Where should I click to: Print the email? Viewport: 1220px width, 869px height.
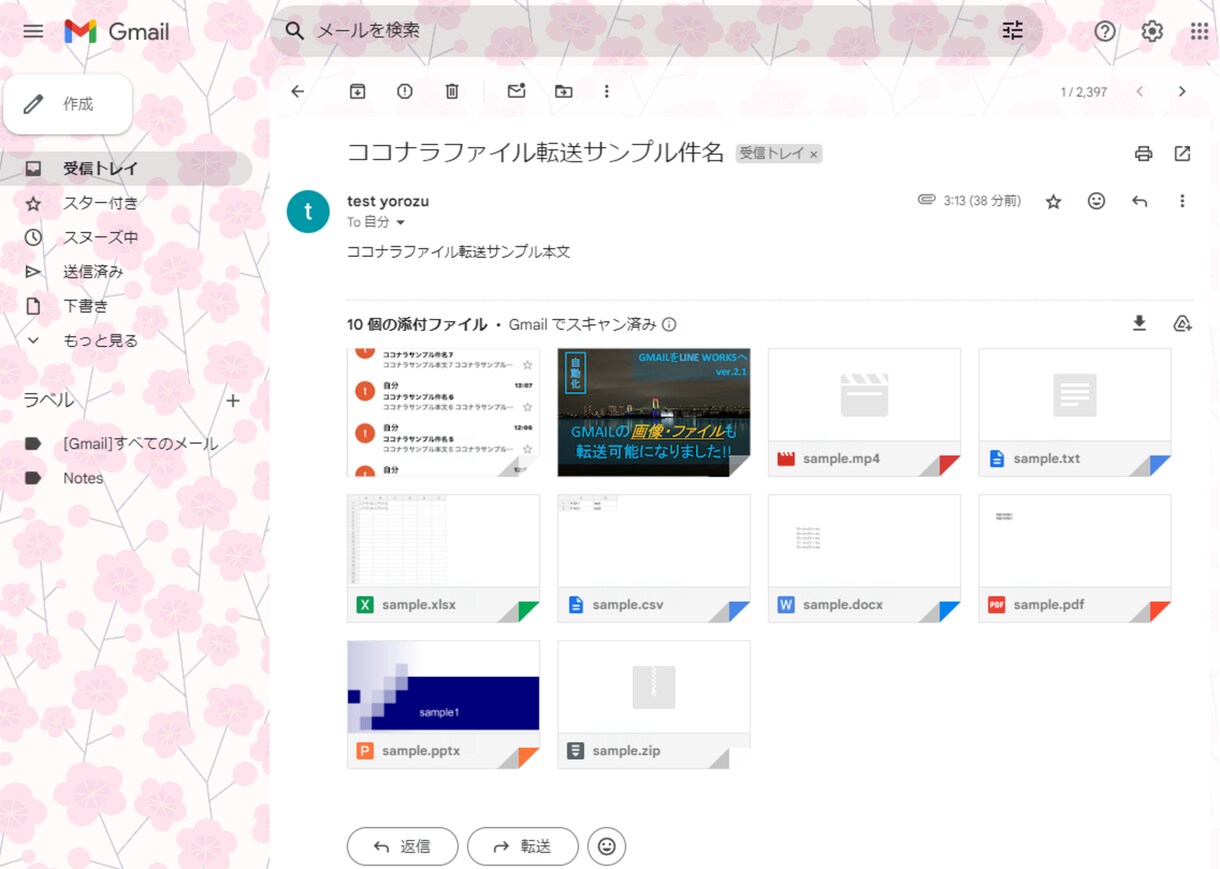(x=1143, y=153)
